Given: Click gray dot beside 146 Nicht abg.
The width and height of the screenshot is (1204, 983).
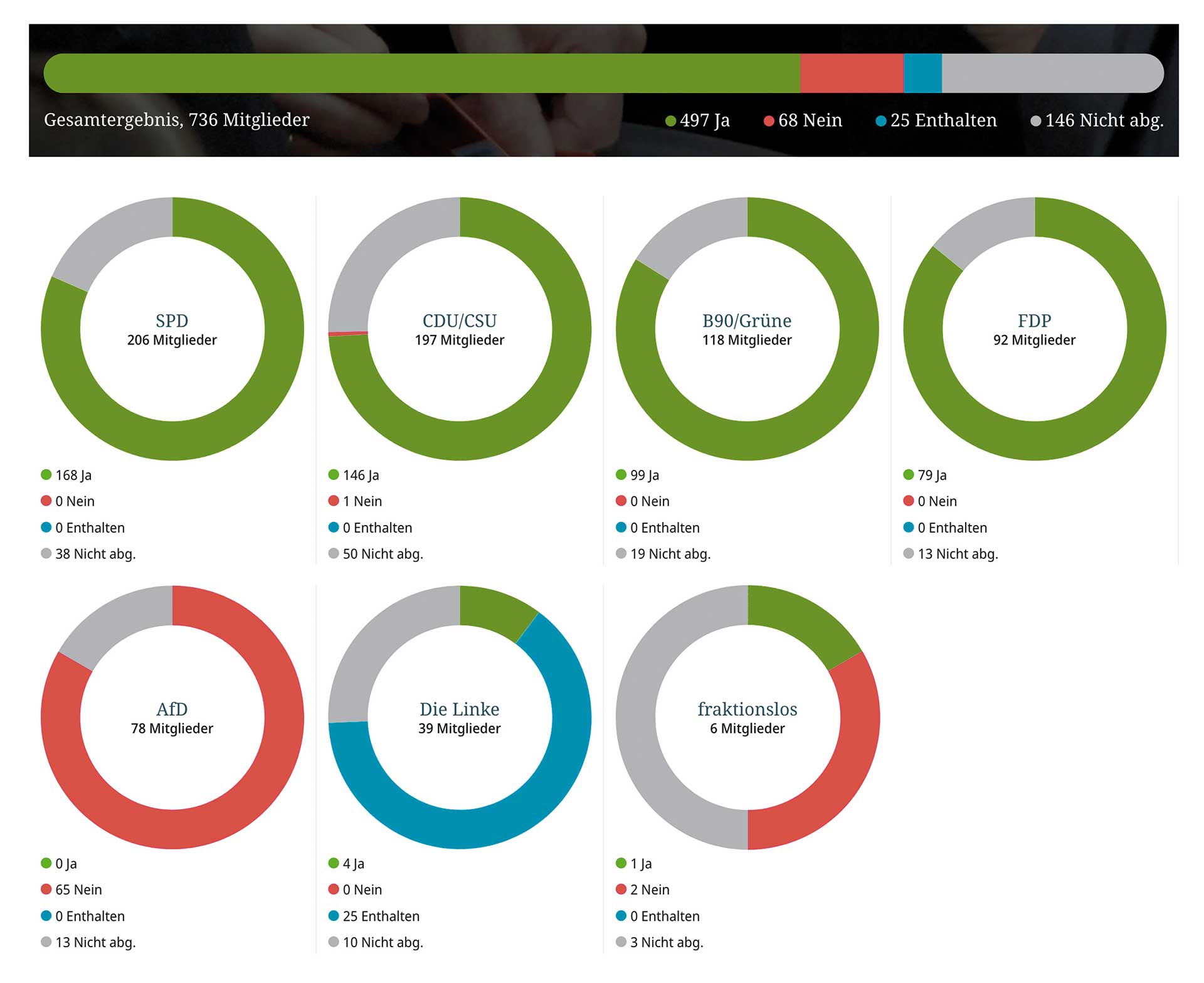Looking at the screenshot, I should [1036, 121].
